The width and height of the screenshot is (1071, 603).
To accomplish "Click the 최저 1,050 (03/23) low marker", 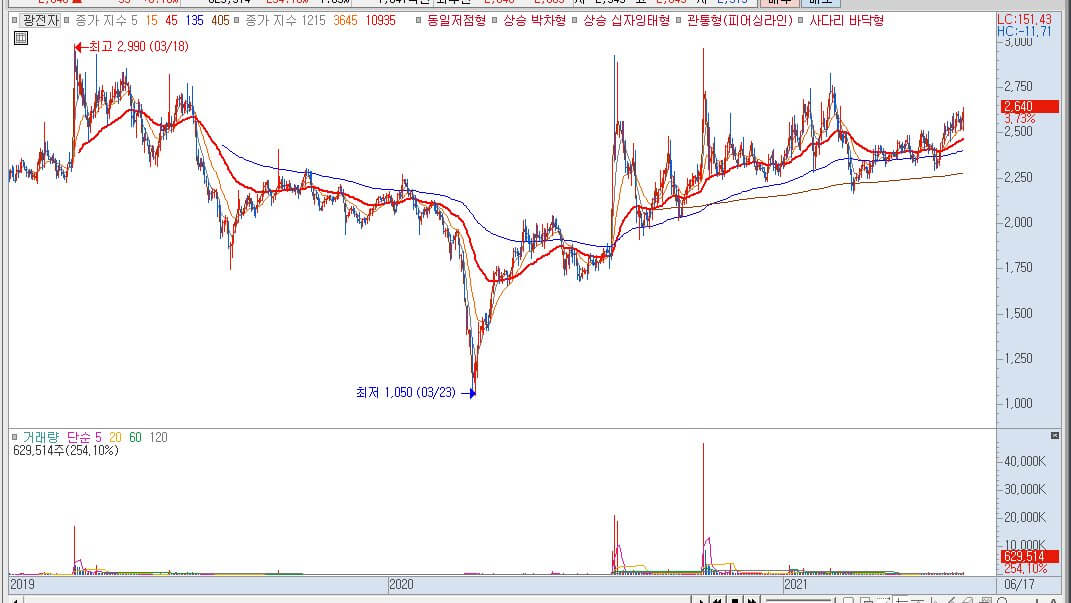I will coord(415,393).
